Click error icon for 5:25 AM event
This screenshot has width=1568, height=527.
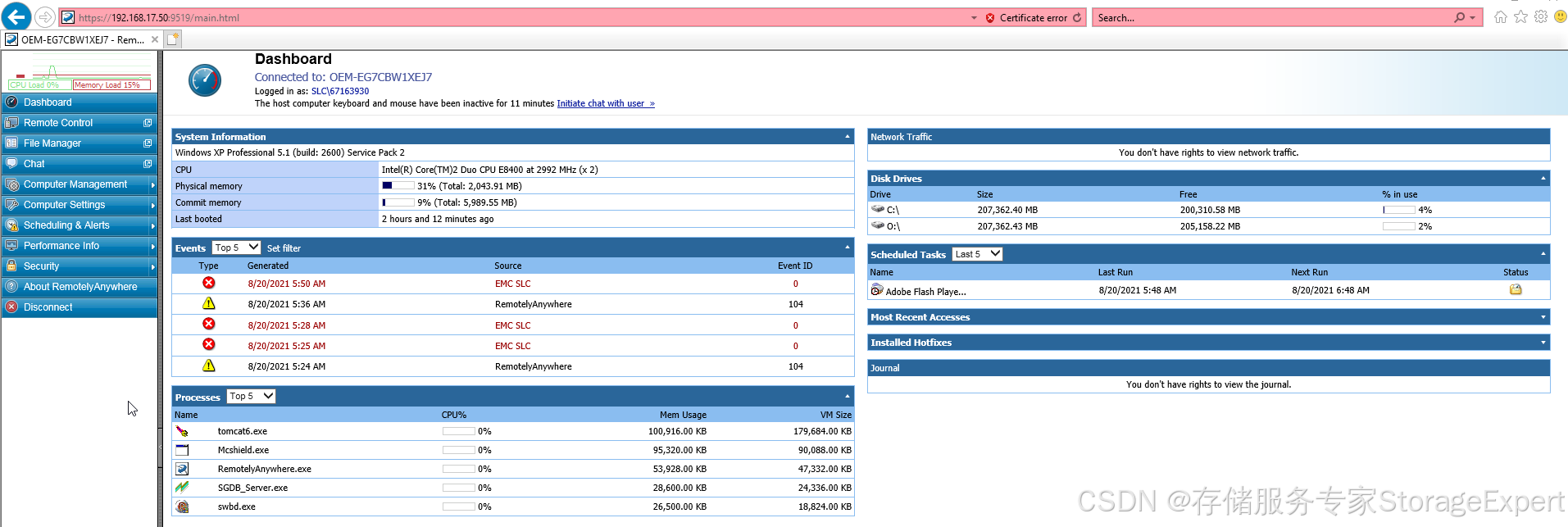(209, 345)
